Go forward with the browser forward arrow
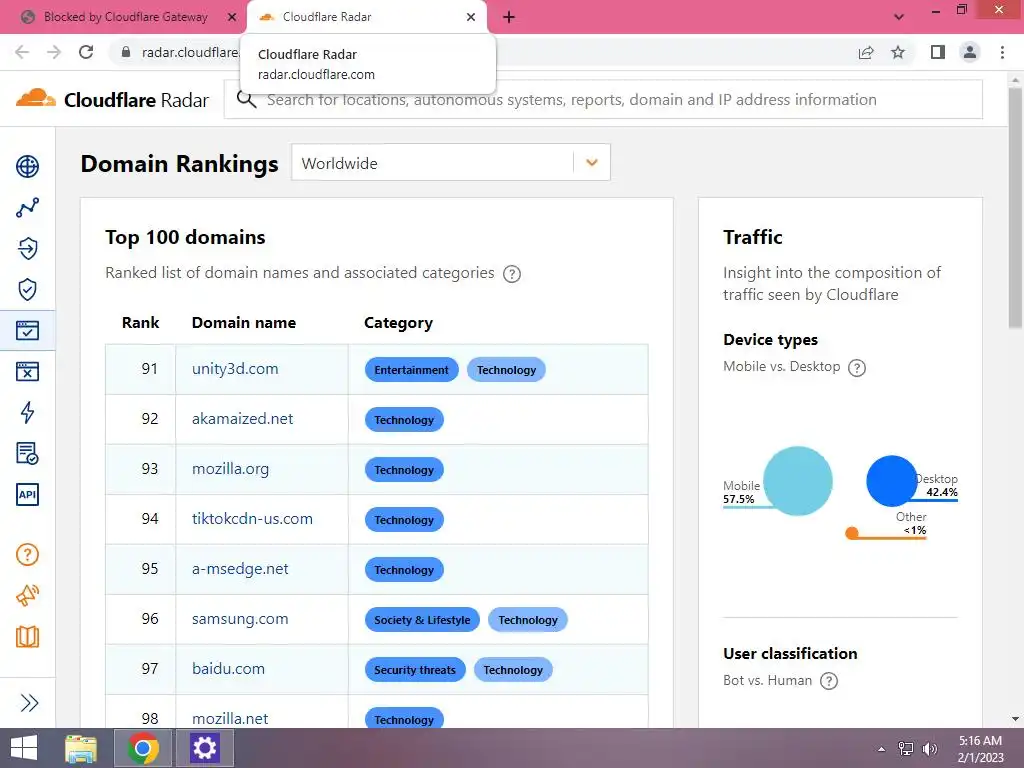This screenshot has width=1024, height=768. (x=54, y=52)
